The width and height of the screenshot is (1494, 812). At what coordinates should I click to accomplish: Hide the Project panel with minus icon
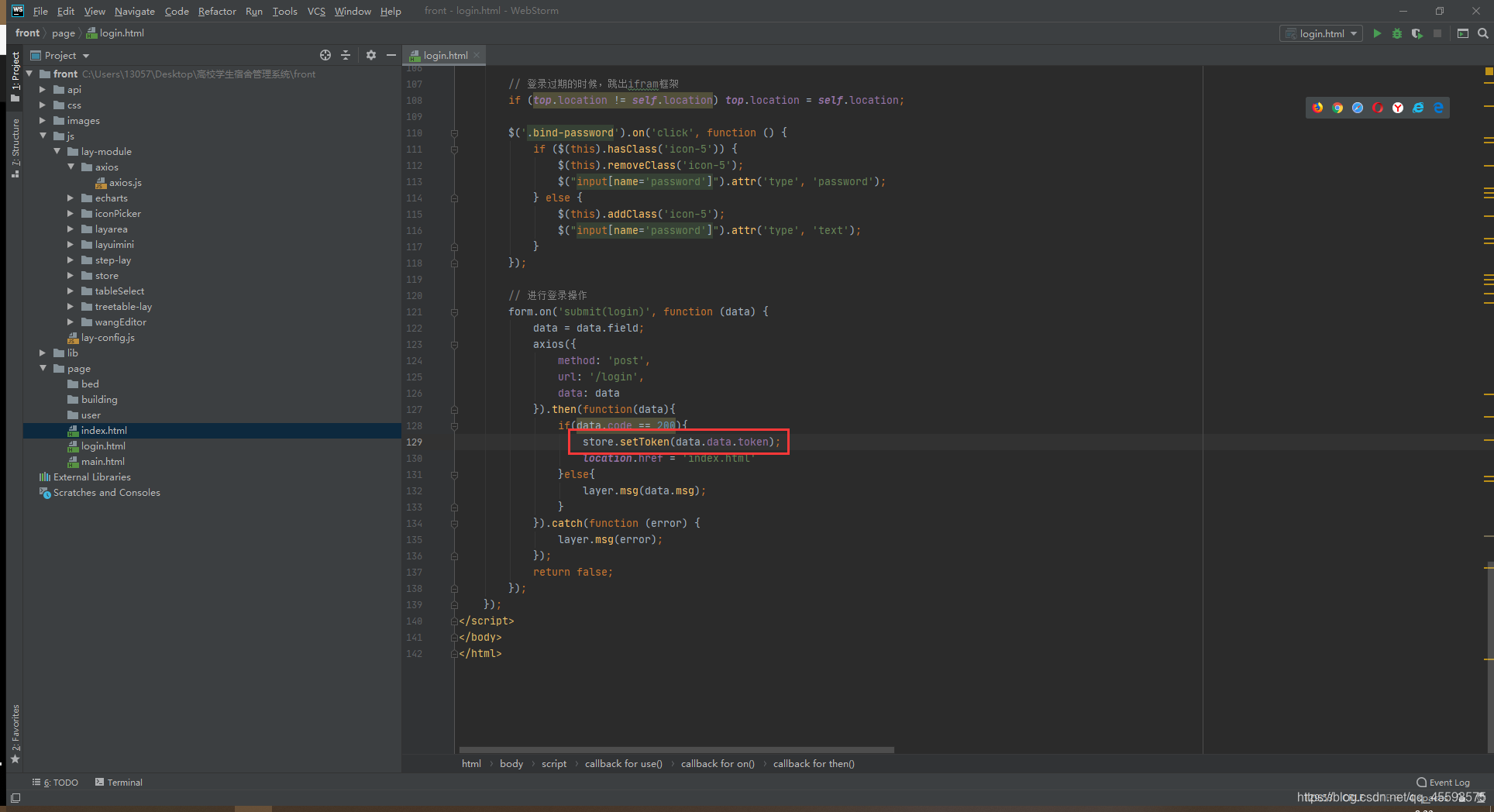(391, 55)
